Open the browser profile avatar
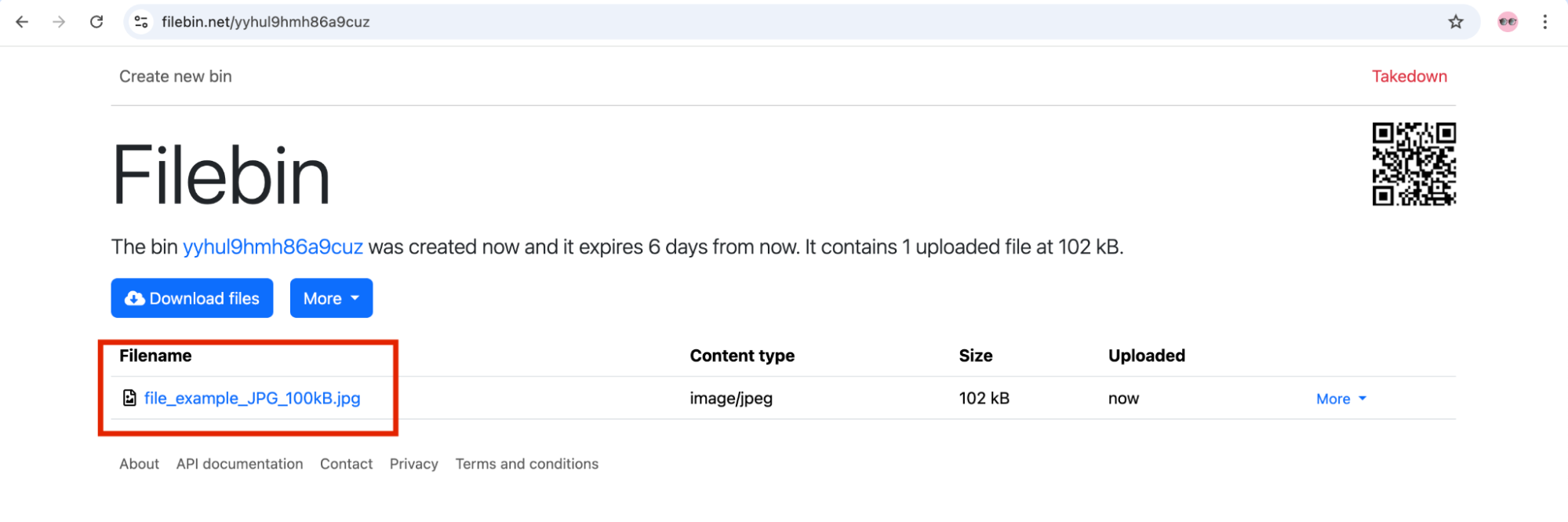This screenshot has height=522, width=1568. pyautogui.click(x=1506, y=22)
